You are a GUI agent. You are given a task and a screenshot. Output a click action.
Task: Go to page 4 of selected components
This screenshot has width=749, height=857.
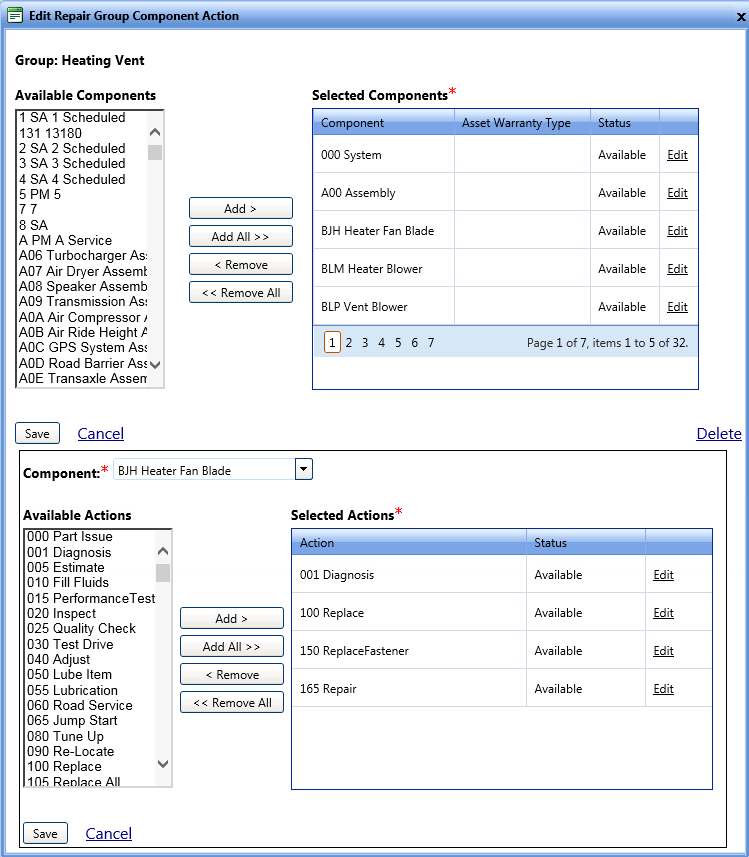point(382,343)
